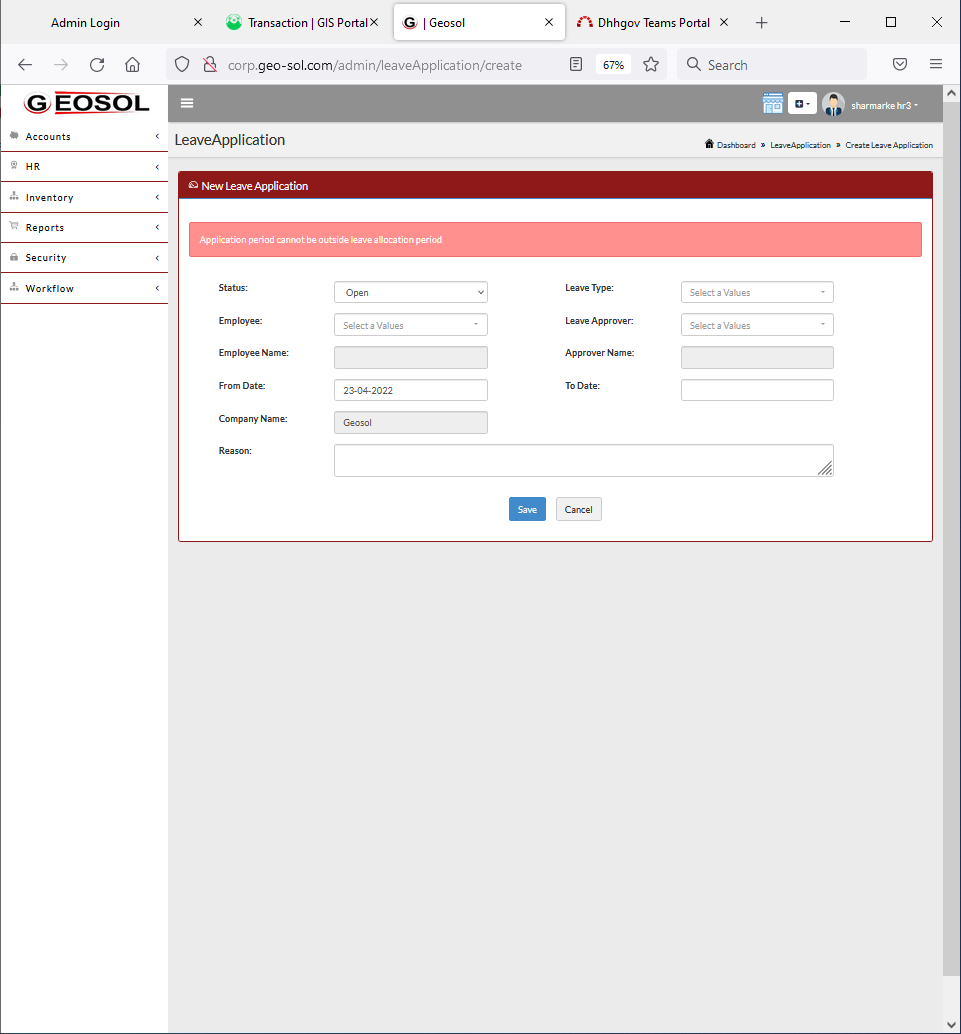This screenshot has width=961, height=1034.
Task: Go to LeaveApplication breadcrumb link
Action: (x=800, y=145)
